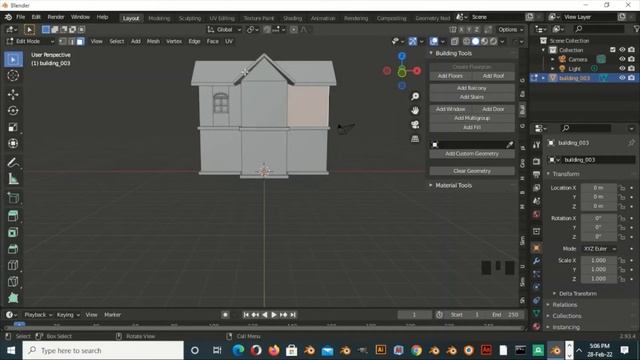
Task: Click the pin icon next to building_003
Action: tap(631, 142)
